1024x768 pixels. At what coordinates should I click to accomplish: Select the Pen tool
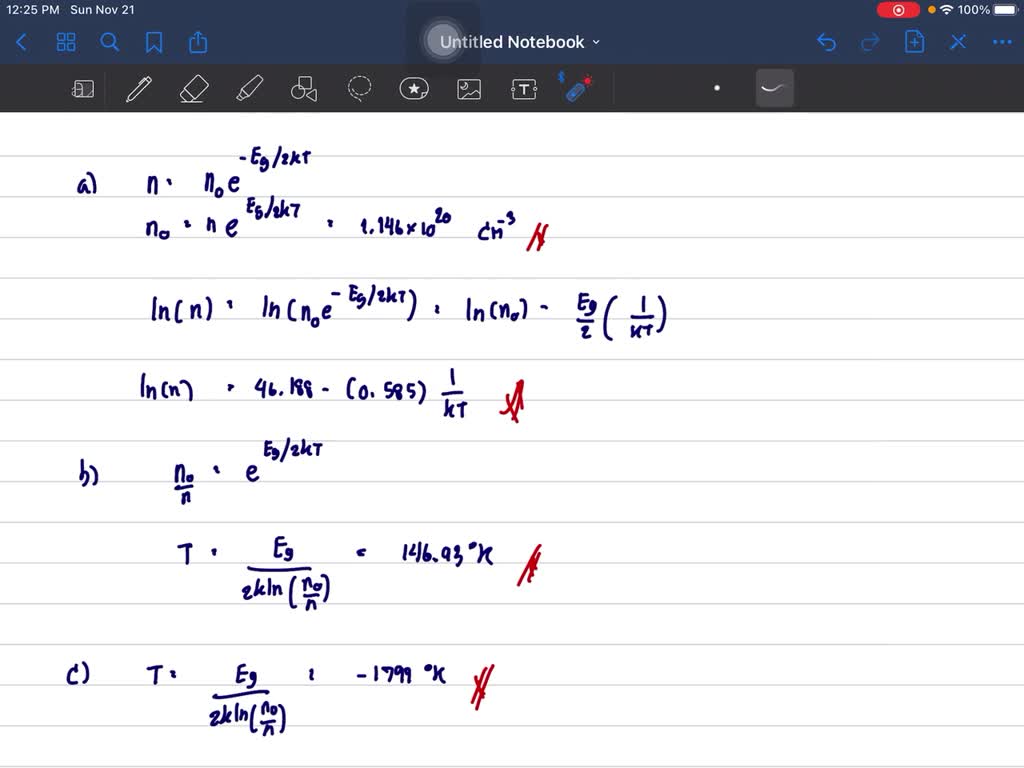tap(138, 88)
